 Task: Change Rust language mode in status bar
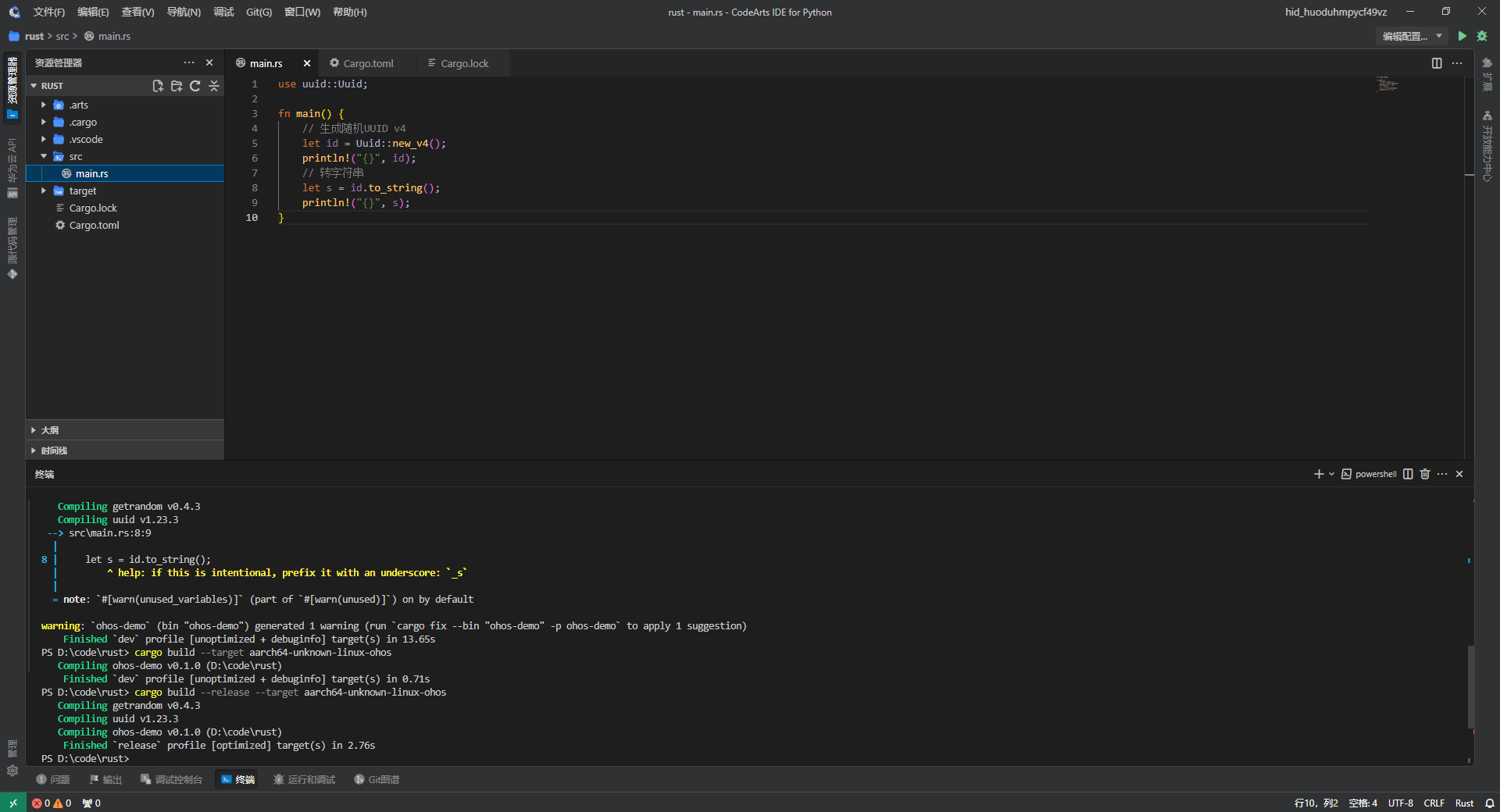click(x=1464, y=803)
